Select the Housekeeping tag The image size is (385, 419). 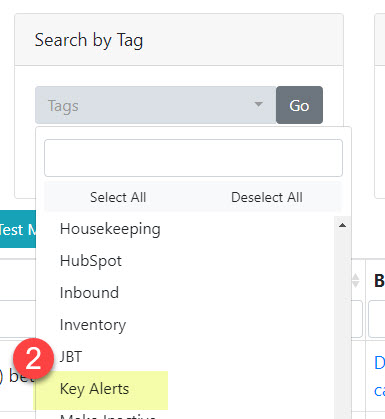110,229
